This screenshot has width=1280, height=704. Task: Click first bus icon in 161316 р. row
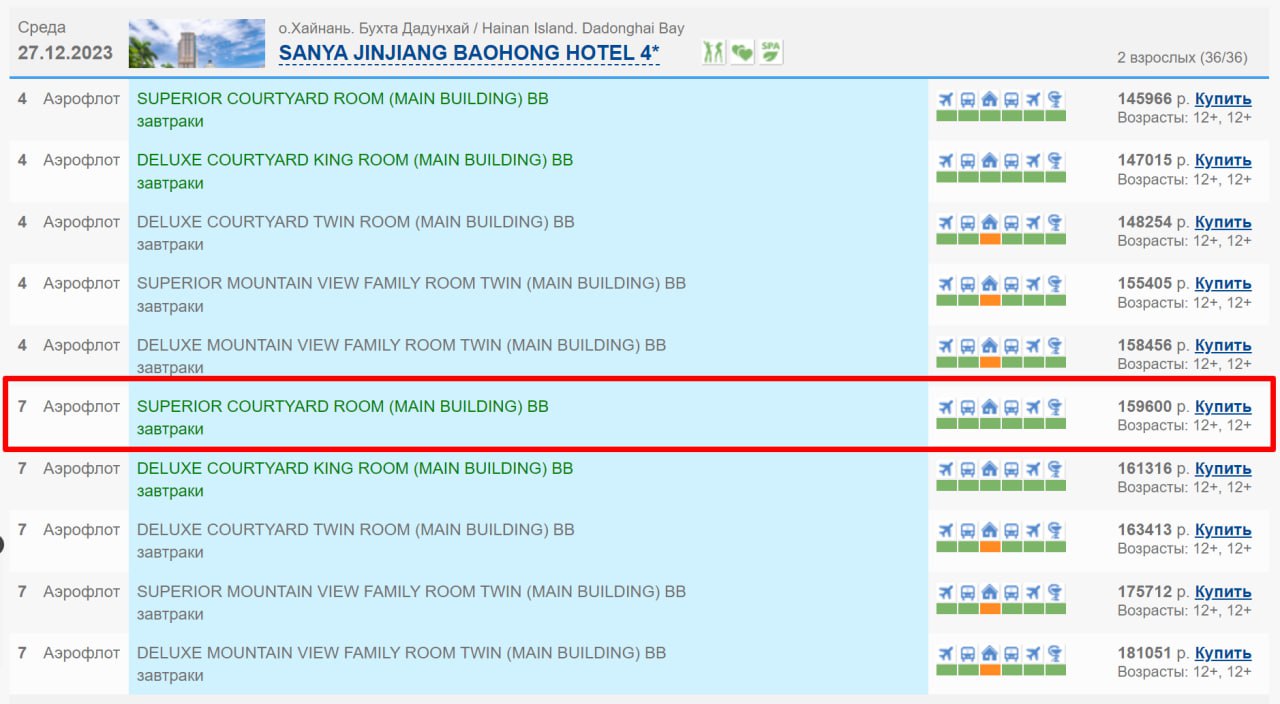coord(968,469)
